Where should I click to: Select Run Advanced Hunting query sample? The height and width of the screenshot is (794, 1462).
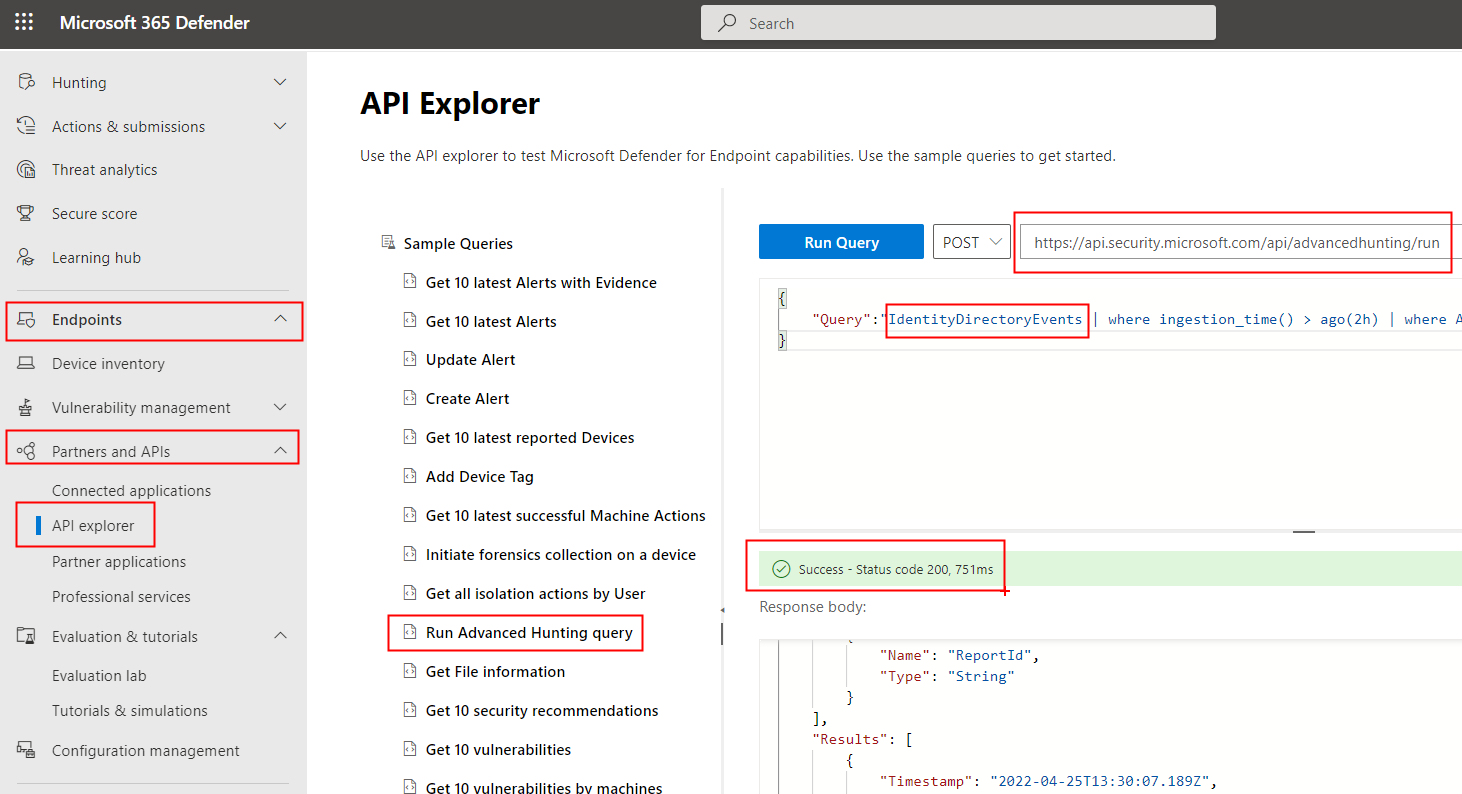(x=529, y=632)
